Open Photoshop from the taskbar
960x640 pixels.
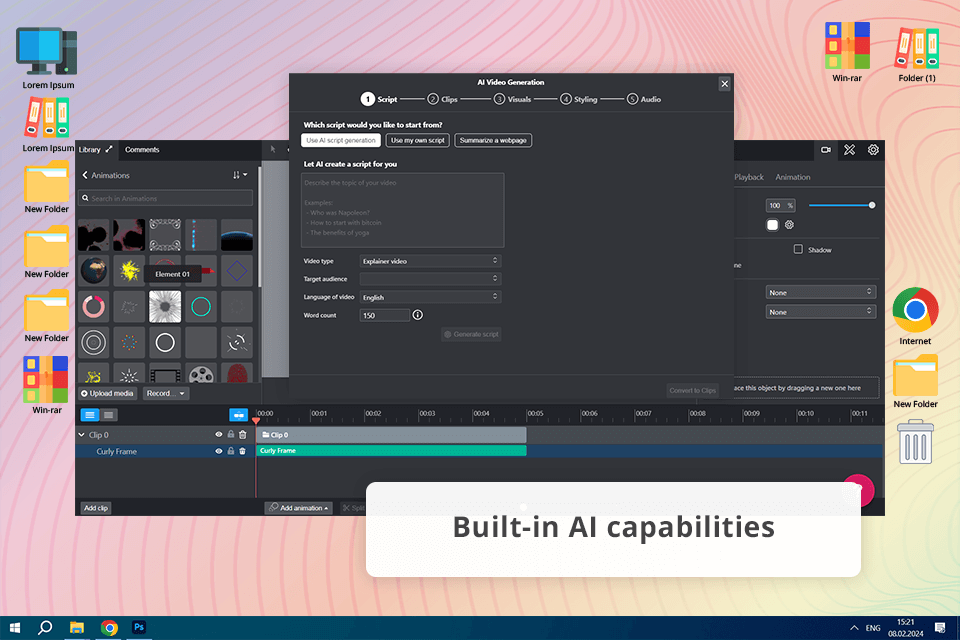click(139, 627)
